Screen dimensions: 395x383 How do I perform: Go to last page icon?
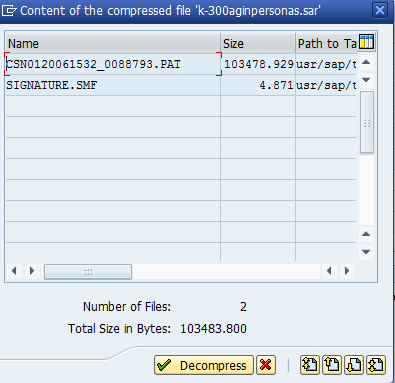[376, 365]
